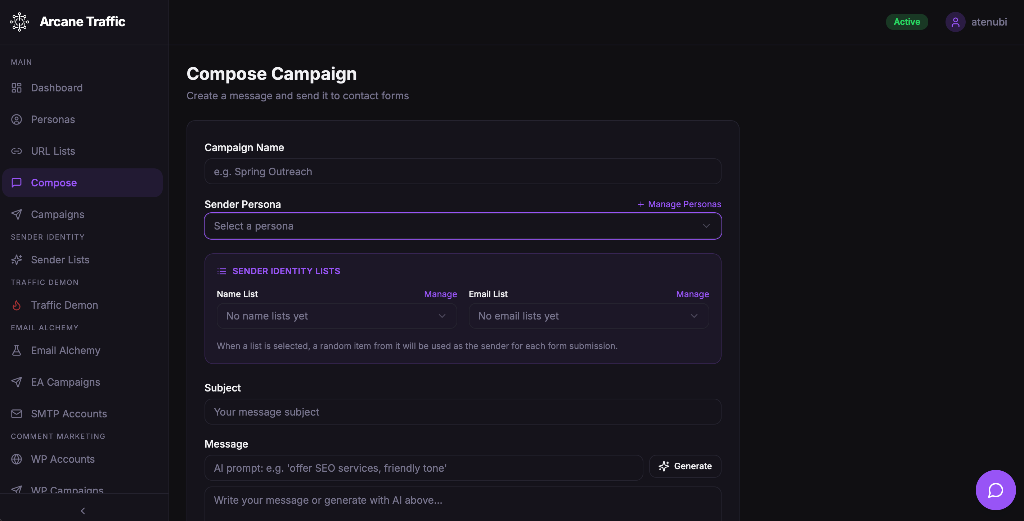Image resolution: width=1024 pixels, height=521 pixels.
Task: Click the Campaign Name label
Action: (x=244, y=148)
